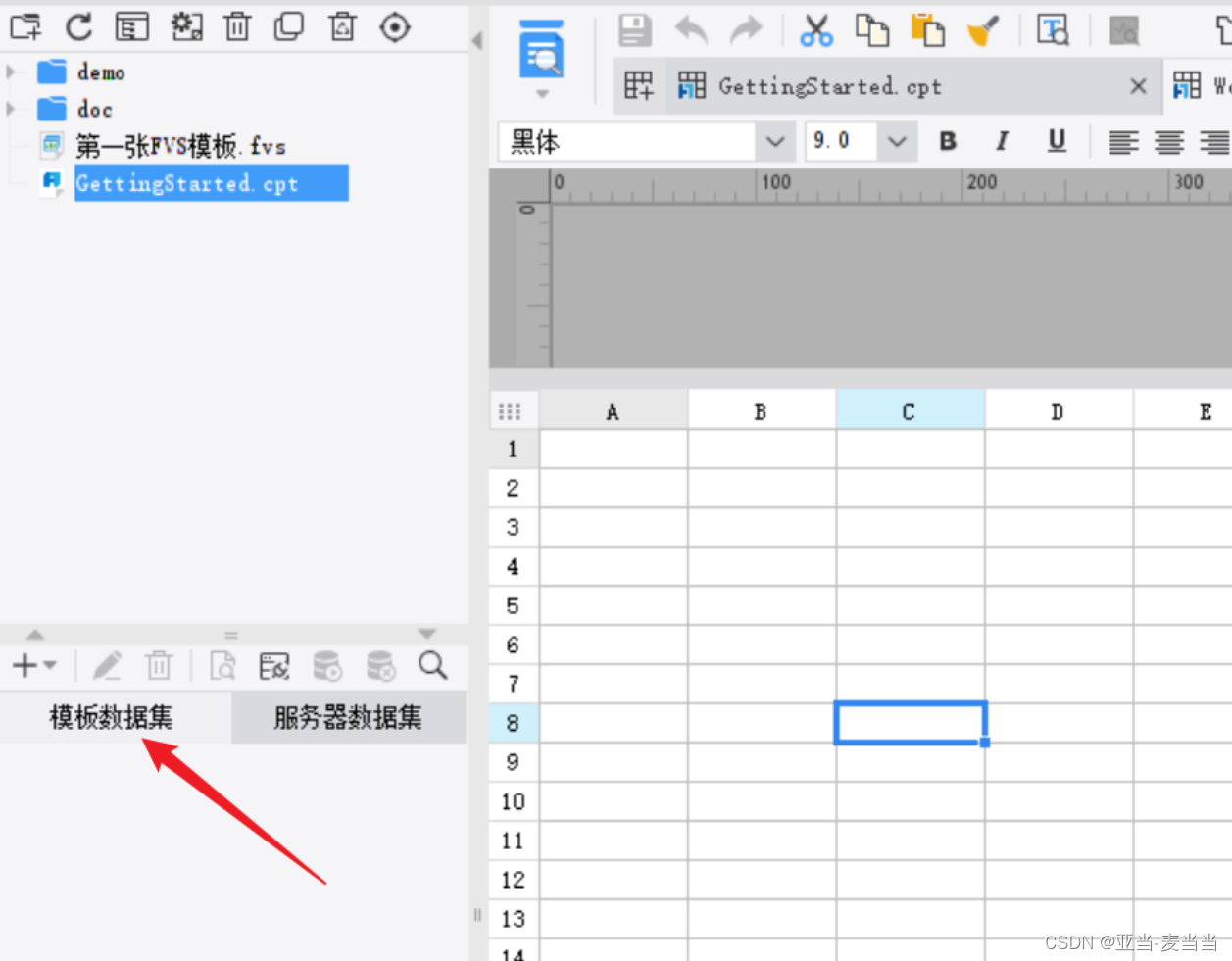The width and height of the screenshot is (1232, 961).
Task: Toggle italic formatting
Action: click(x=1002, y=141)
